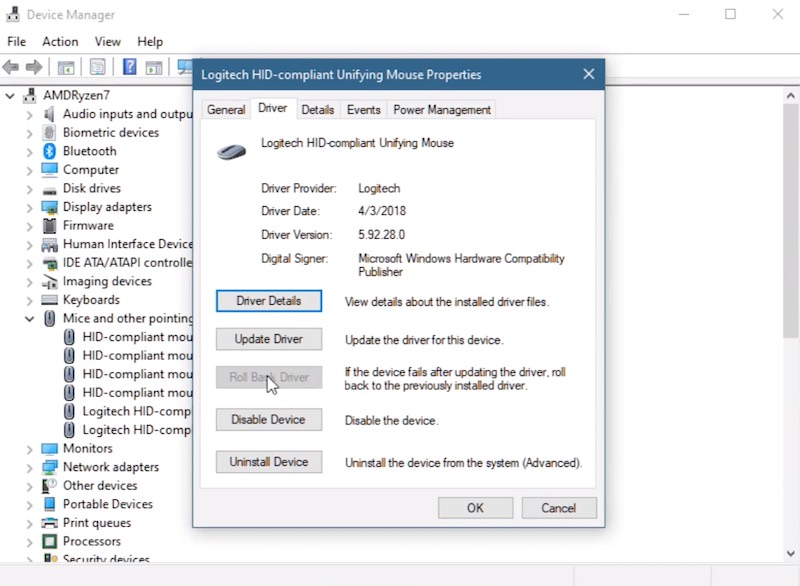This screenshot has width=800, height=586.
Task: Open the Help menu
Action: pos(150,41)
